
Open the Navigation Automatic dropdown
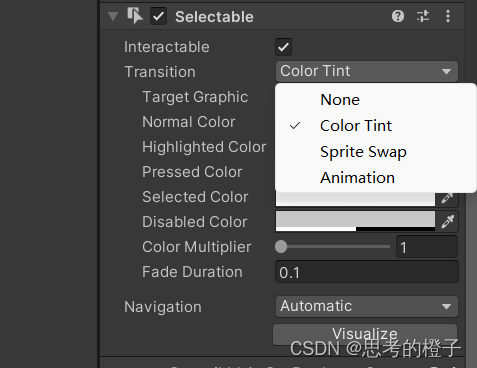367,306
